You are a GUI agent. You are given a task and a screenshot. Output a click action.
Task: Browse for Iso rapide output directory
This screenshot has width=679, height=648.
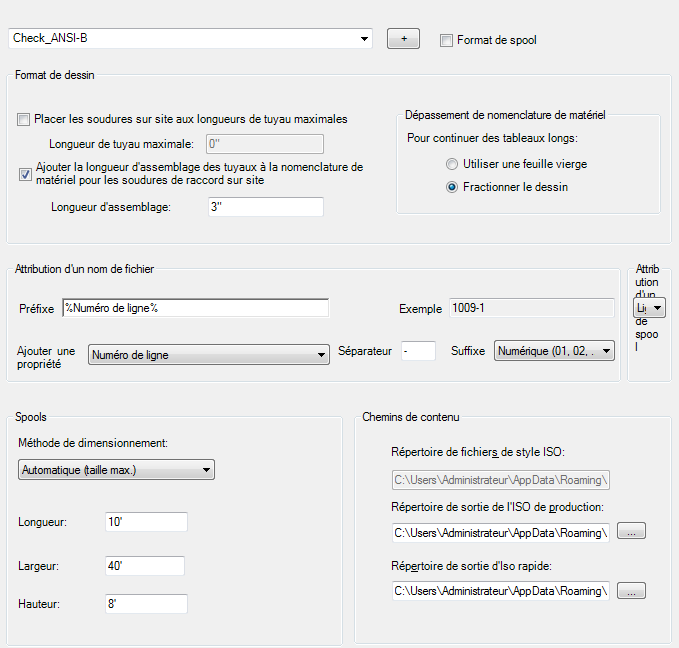click(631, 591)
